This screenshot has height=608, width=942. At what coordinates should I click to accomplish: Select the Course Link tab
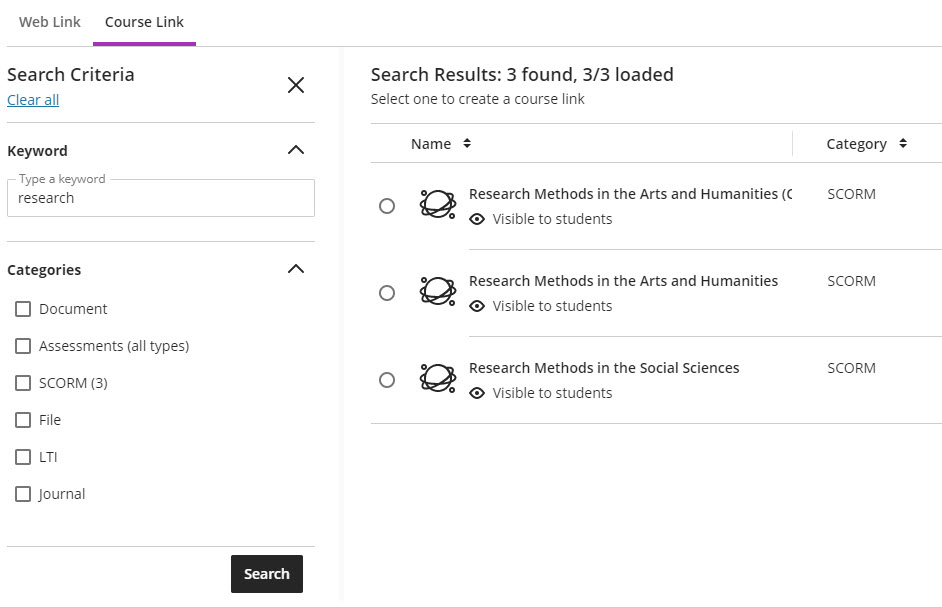[x=144, y=22]
